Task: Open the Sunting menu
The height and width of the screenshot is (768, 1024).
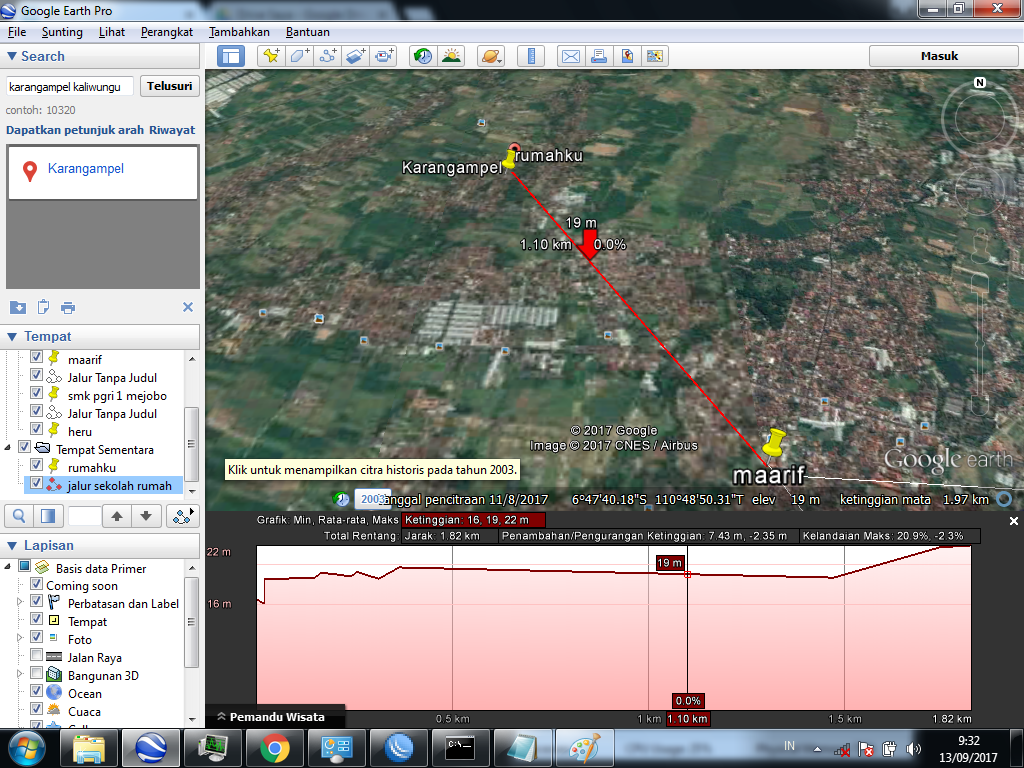Action: pos(62,32)
